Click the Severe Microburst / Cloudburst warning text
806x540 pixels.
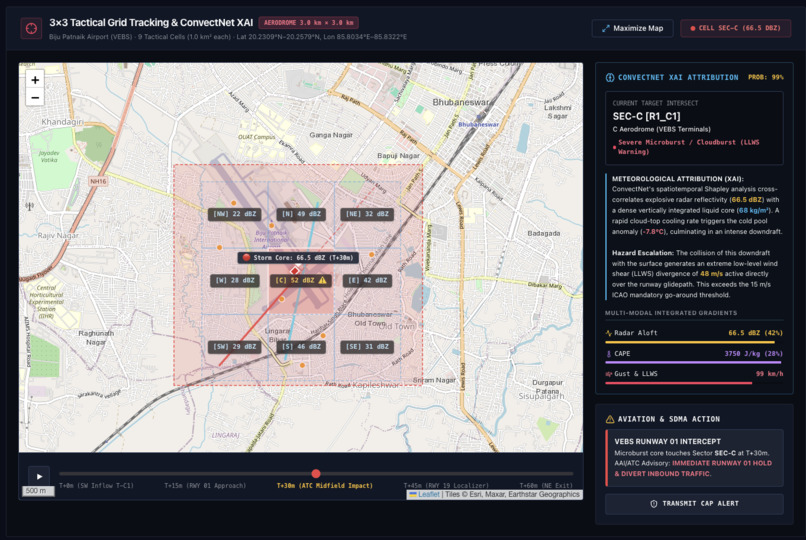[688, 147]
